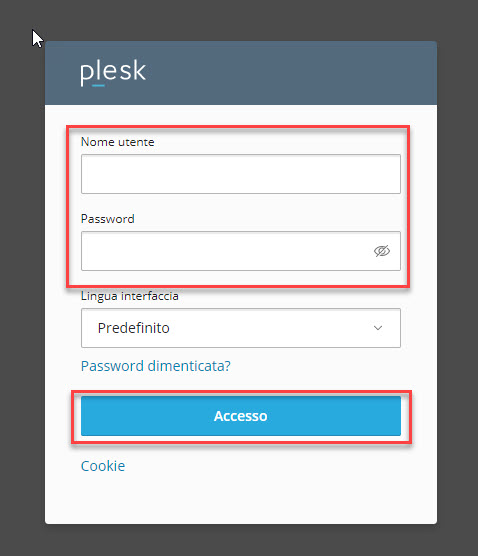Expand language list via chevron arrow
Image resolution: width=478 pixels, height=556 pixels.
tap(378, 328)
